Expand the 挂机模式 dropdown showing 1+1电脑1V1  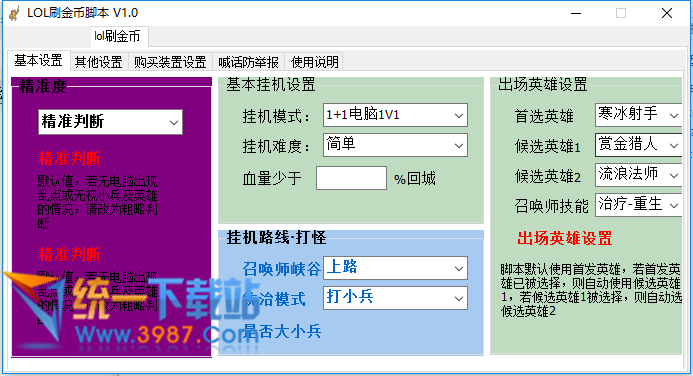395,115
